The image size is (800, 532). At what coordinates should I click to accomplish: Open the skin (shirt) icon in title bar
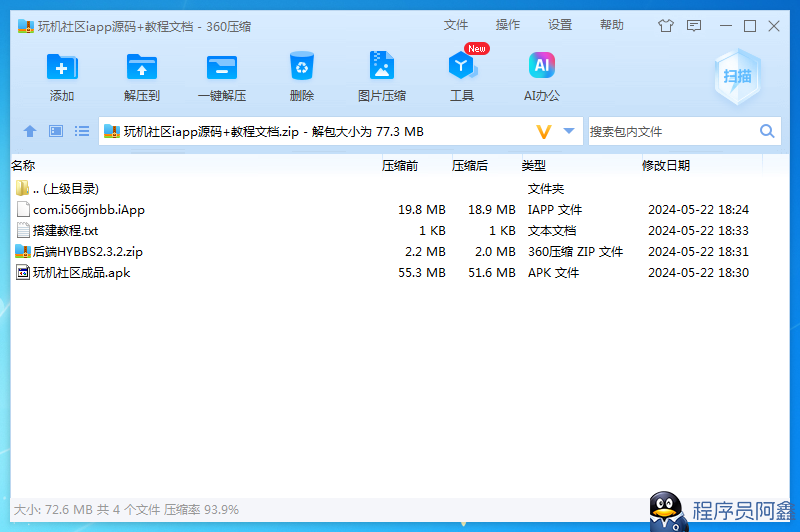coord(665,26)
